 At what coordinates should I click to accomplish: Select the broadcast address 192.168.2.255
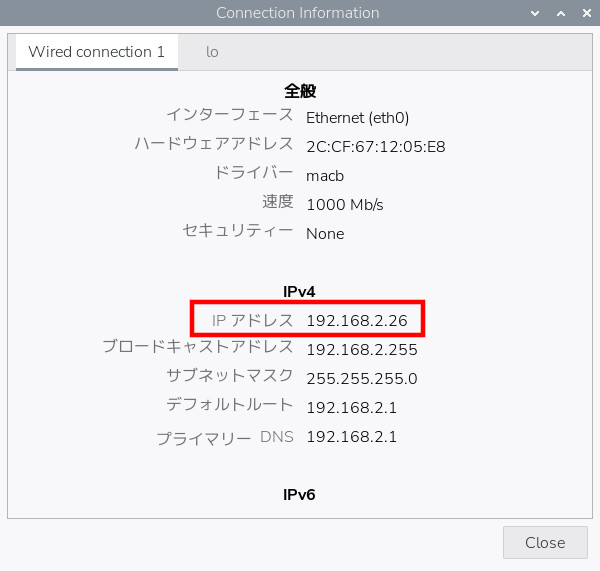point(361,350)
